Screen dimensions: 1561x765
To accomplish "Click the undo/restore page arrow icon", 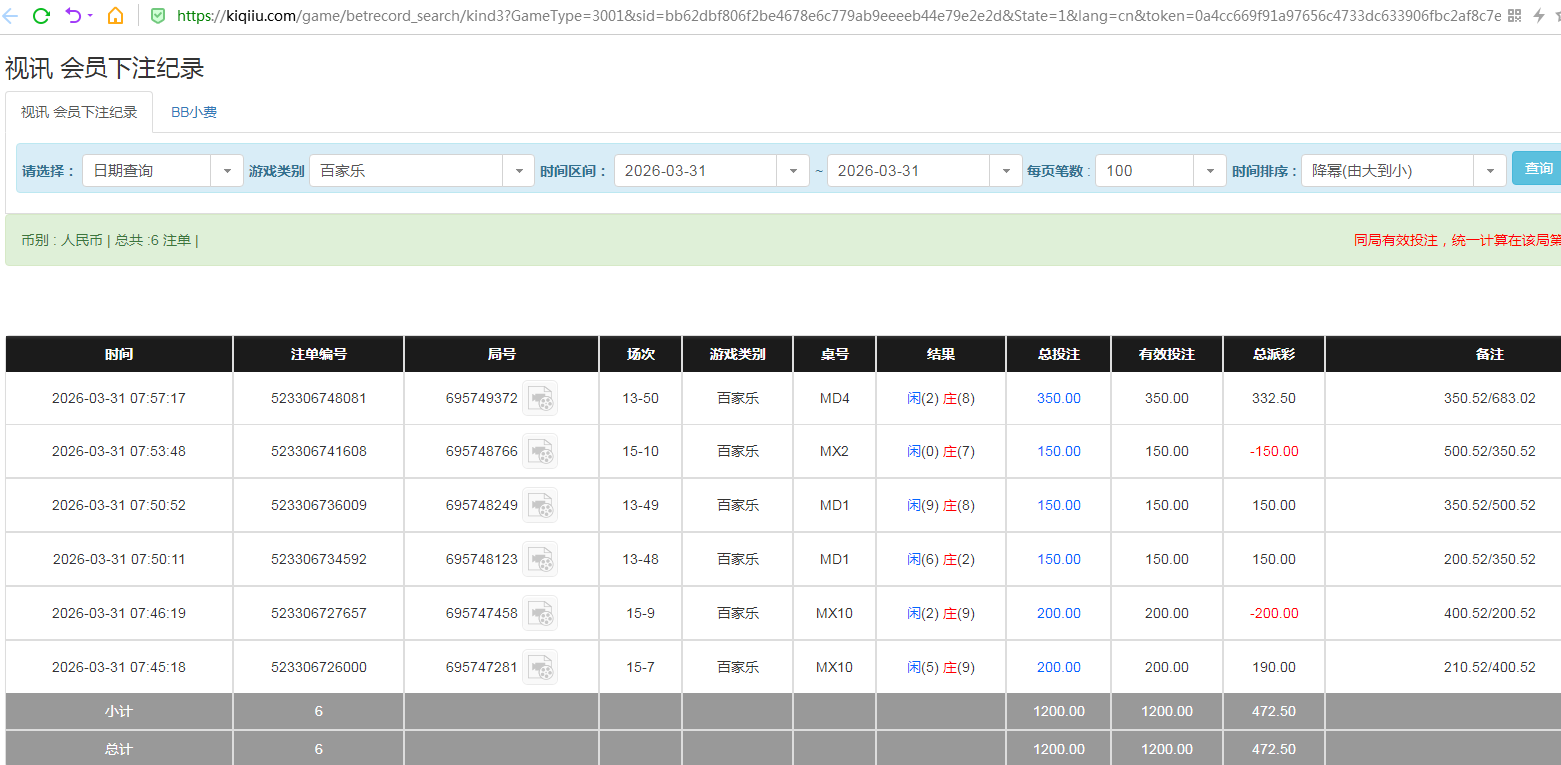I will pyautogui.click(x=73, y=16).
